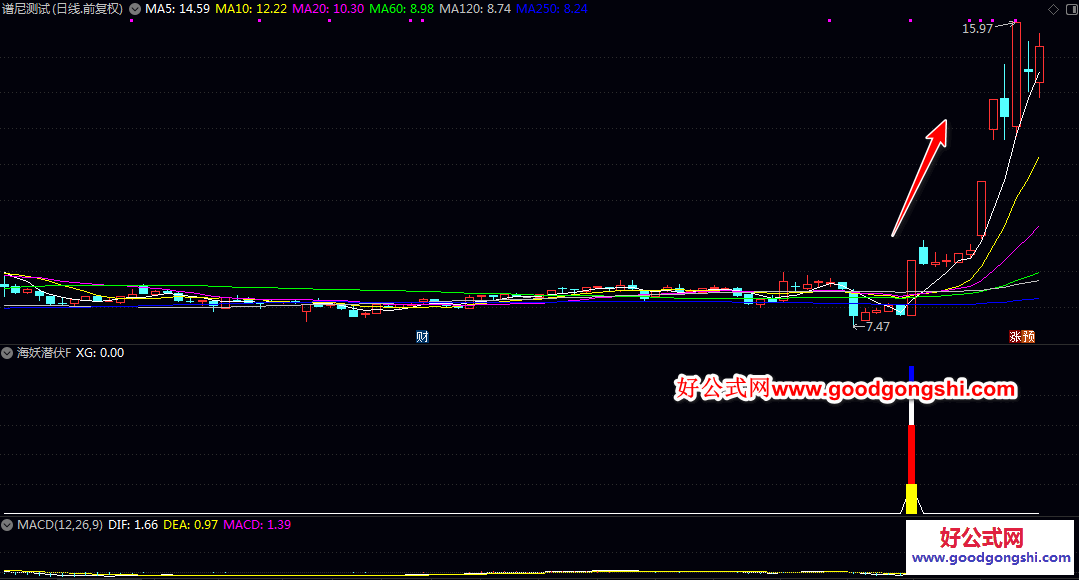
Task: Click the 海妖潜伏F indicator name
Action: point(44,353)
